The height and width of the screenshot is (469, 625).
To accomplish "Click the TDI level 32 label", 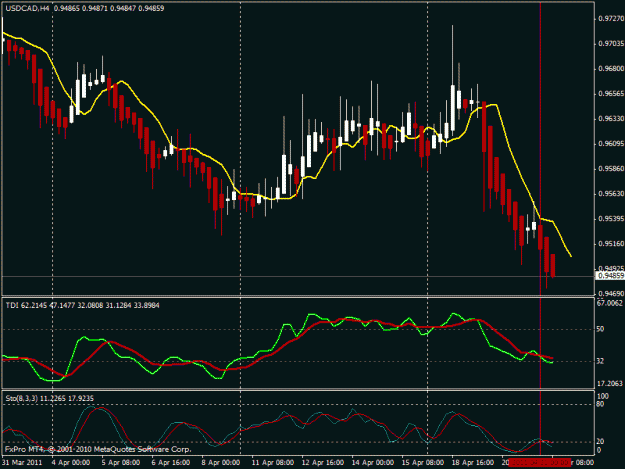I will coord(600,361).
